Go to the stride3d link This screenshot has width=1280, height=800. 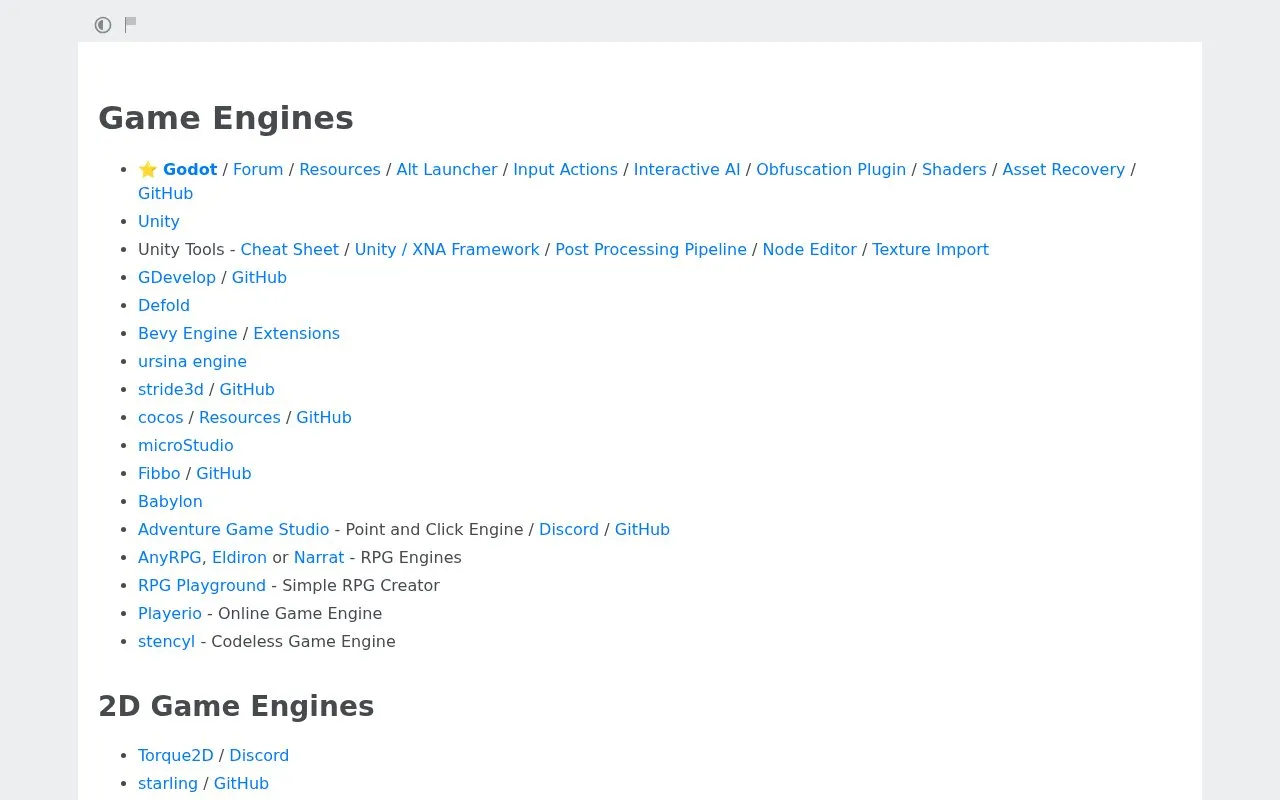171,389
